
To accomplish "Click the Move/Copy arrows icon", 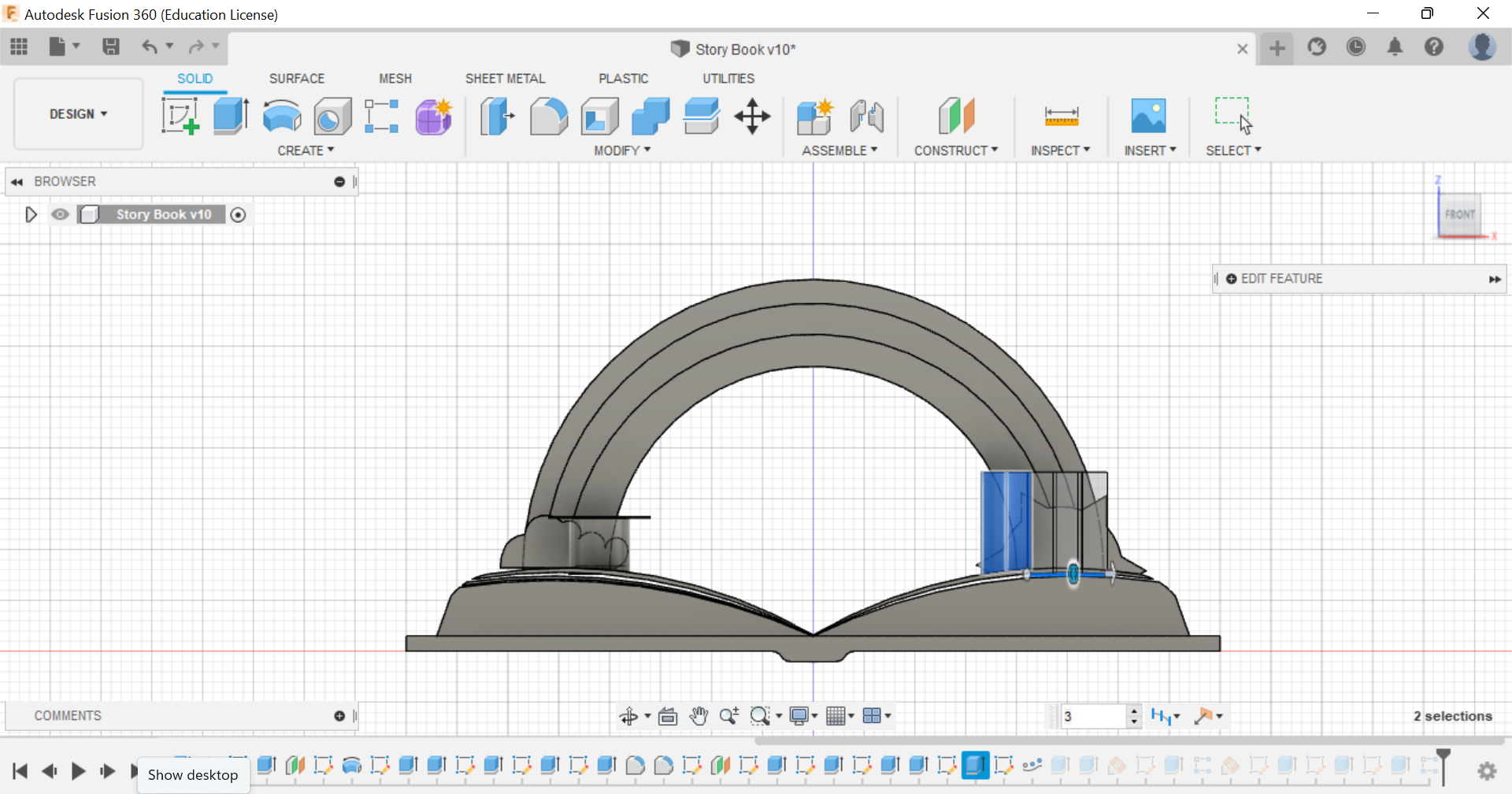I will (x=752, y=117).
